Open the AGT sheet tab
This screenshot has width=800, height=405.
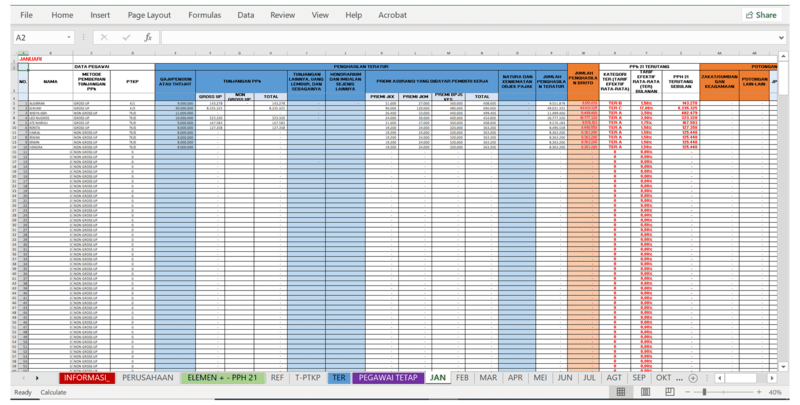614,378
